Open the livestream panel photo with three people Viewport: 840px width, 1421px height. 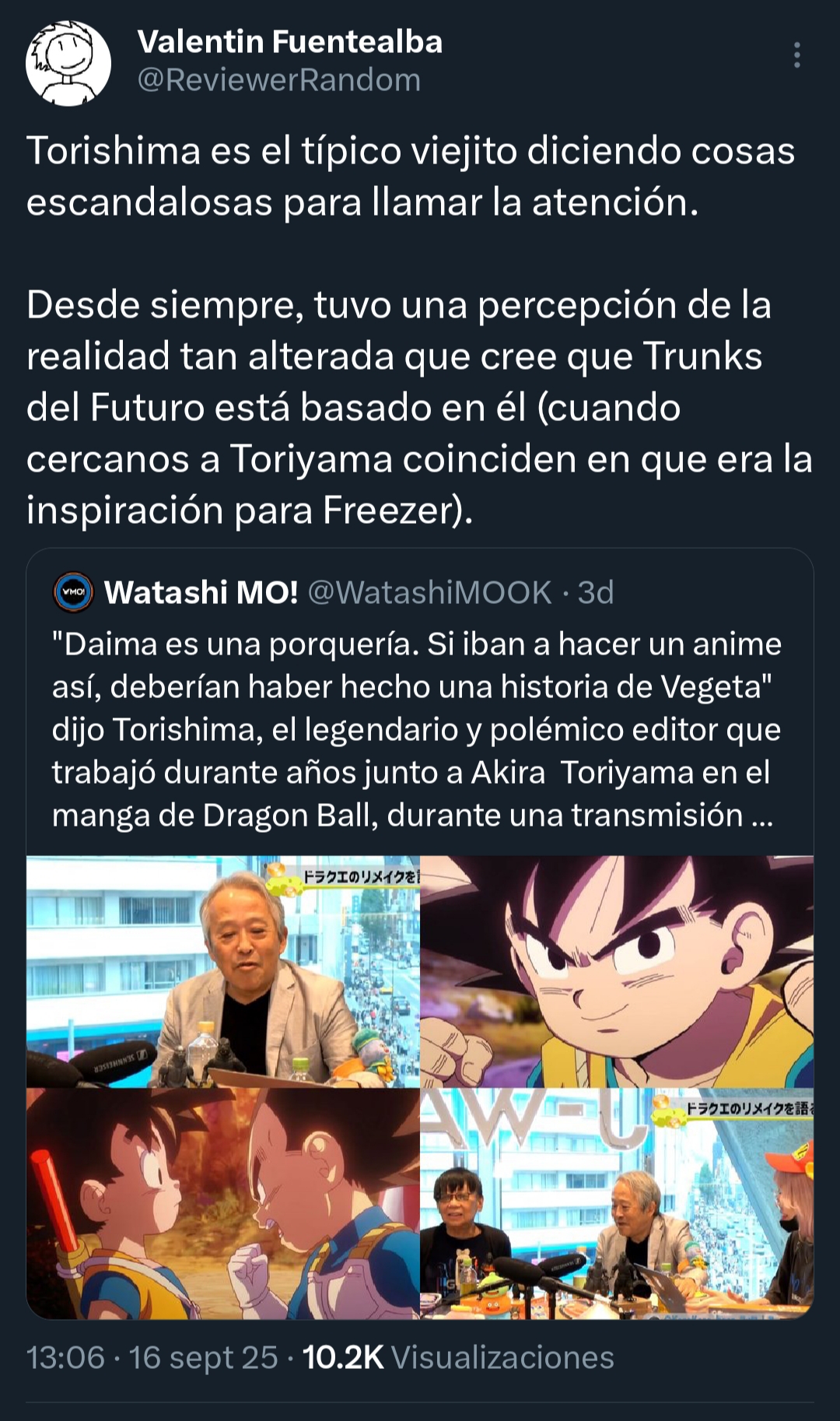tap(617, 1203)
